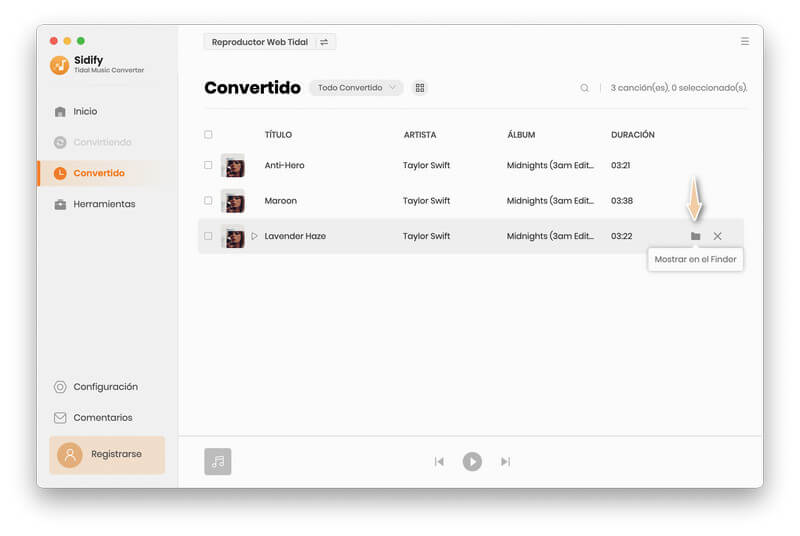Click the 03:38 duration value
This screenshot has height=536, width=800.
pyautogui.click(x=622, y=201)
